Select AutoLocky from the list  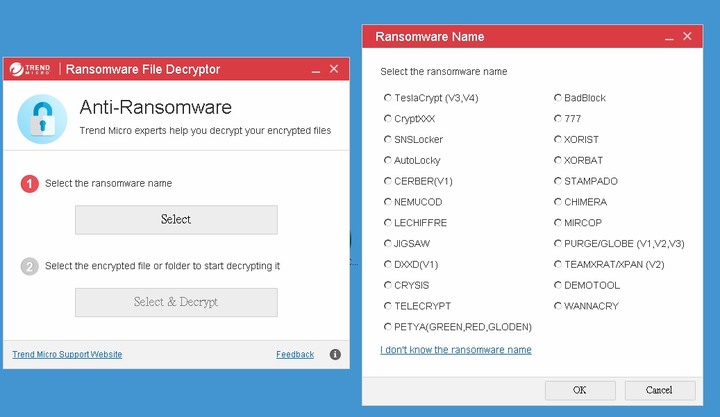tap(388, 160)
